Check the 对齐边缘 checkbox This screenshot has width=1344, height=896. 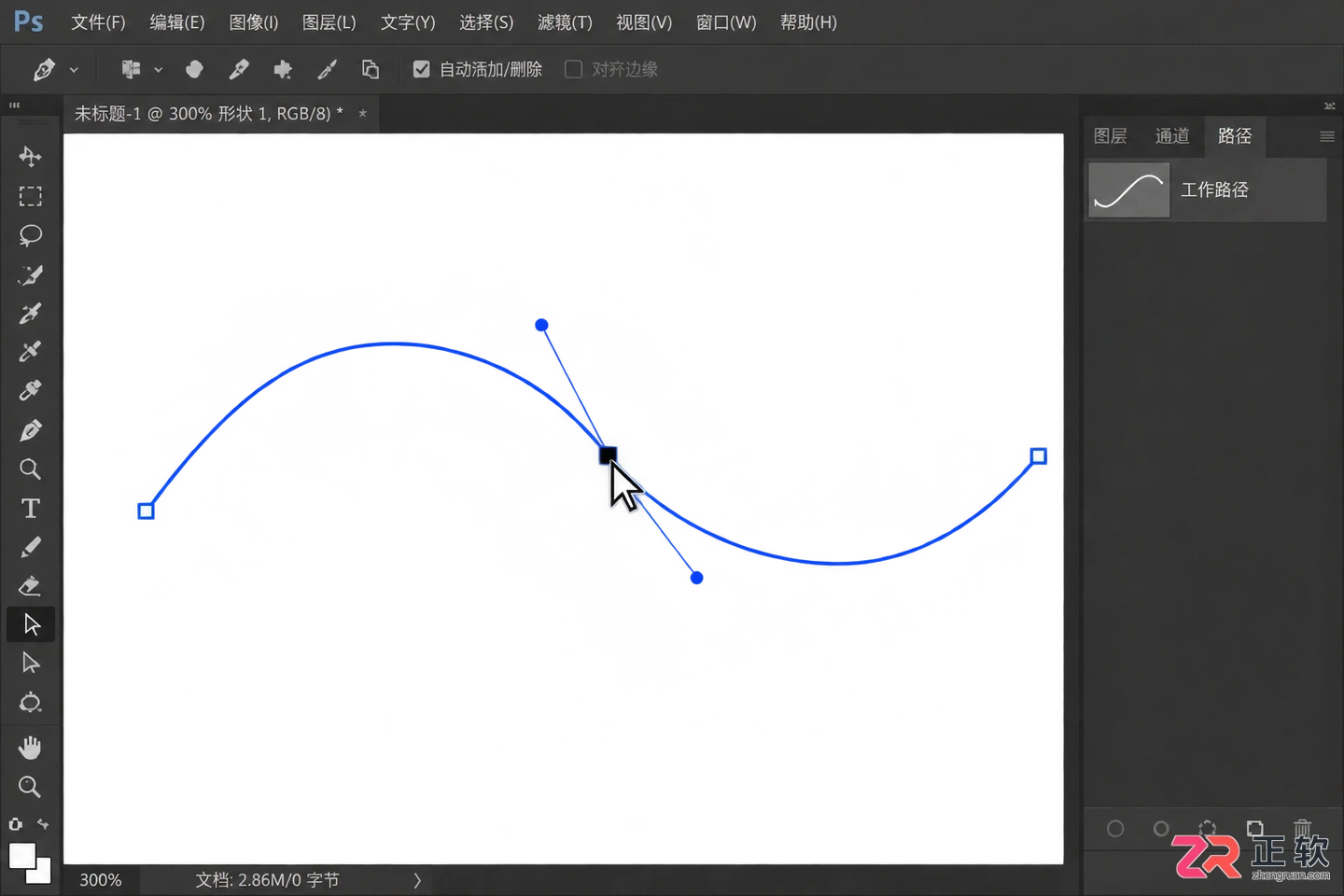573,69
